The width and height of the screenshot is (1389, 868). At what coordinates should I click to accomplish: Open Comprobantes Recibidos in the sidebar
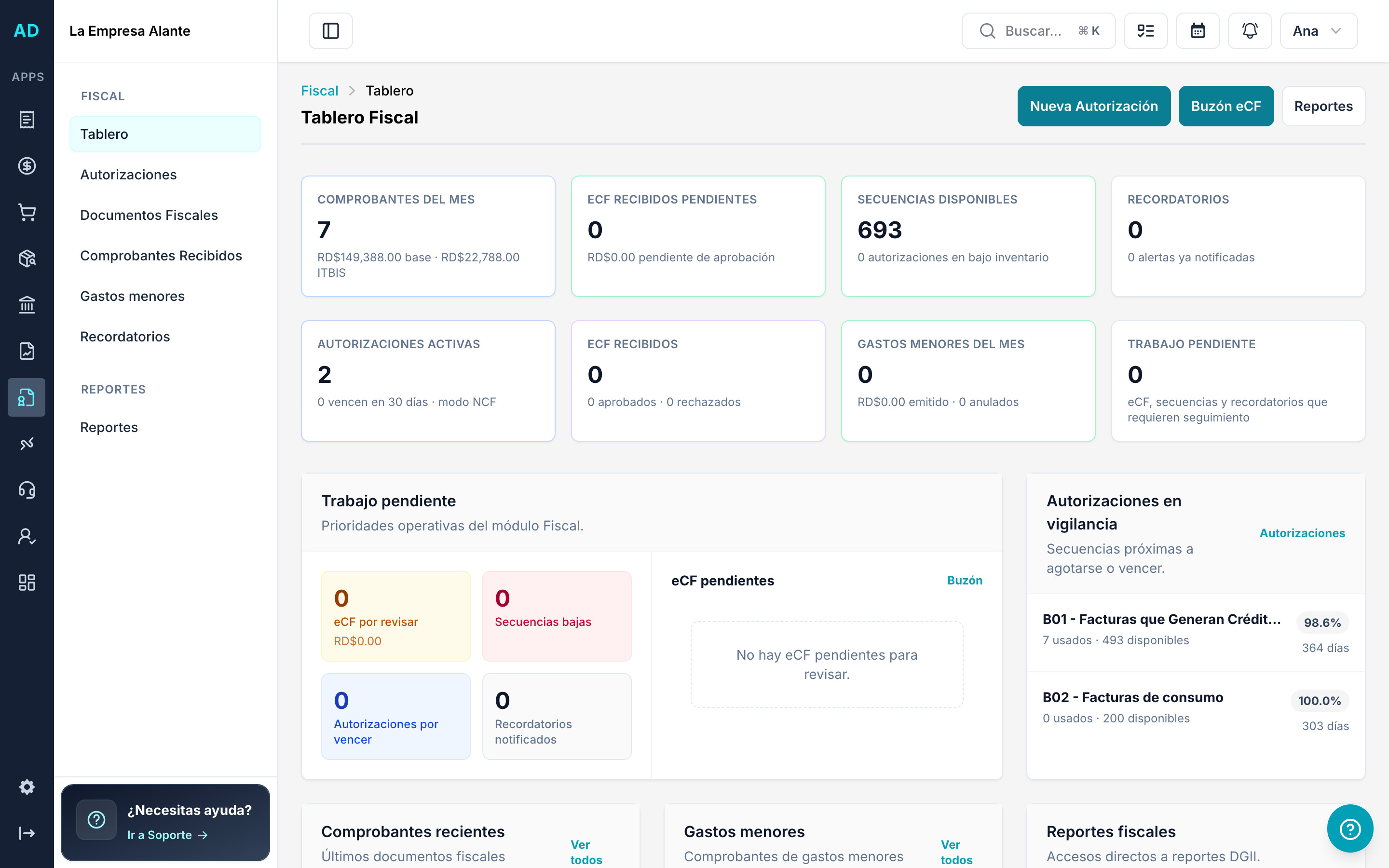[165, 256]
